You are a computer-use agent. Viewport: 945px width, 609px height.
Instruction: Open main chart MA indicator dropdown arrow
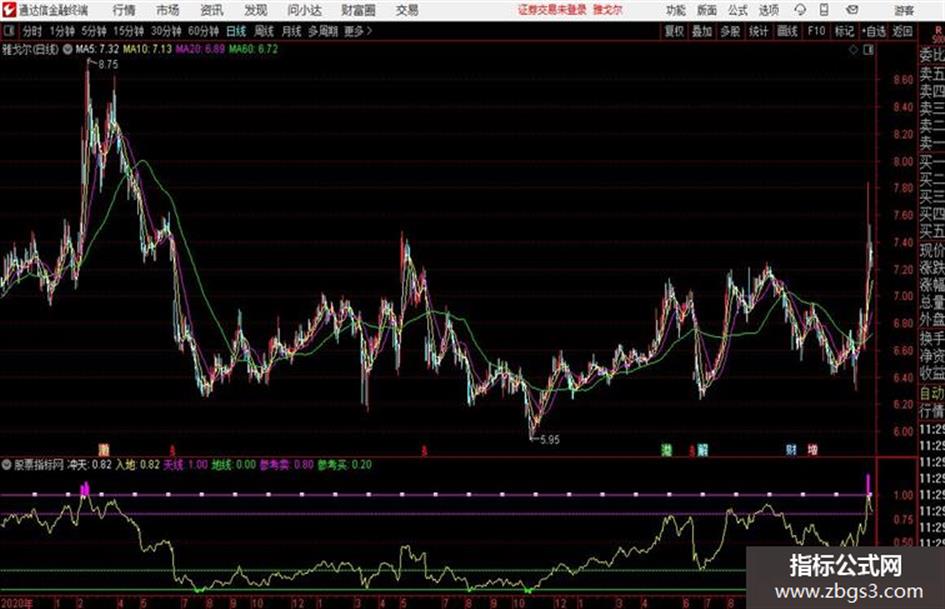[68, 49]
